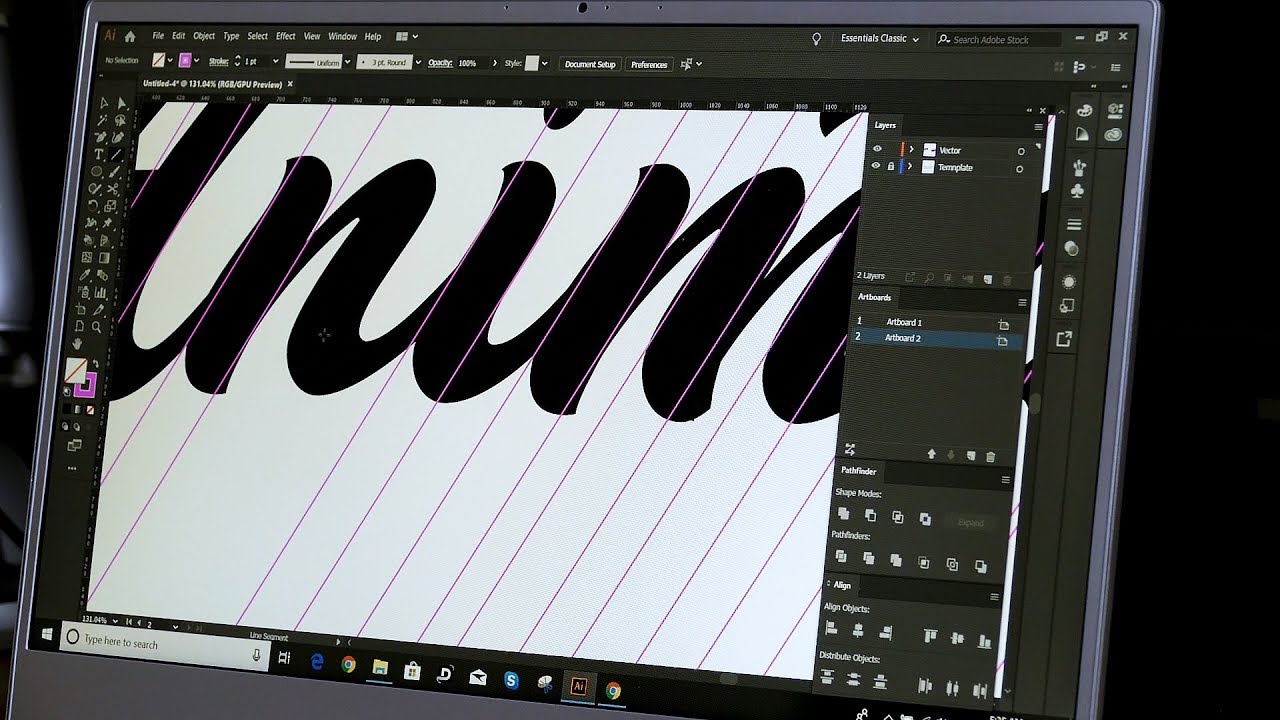
Task: Open Export for Screens panel icon
Action: pyautogui.click(x=1064, y=340)
